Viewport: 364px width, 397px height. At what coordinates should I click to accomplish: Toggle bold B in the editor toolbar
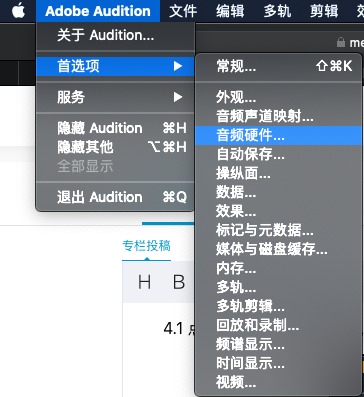179,282
